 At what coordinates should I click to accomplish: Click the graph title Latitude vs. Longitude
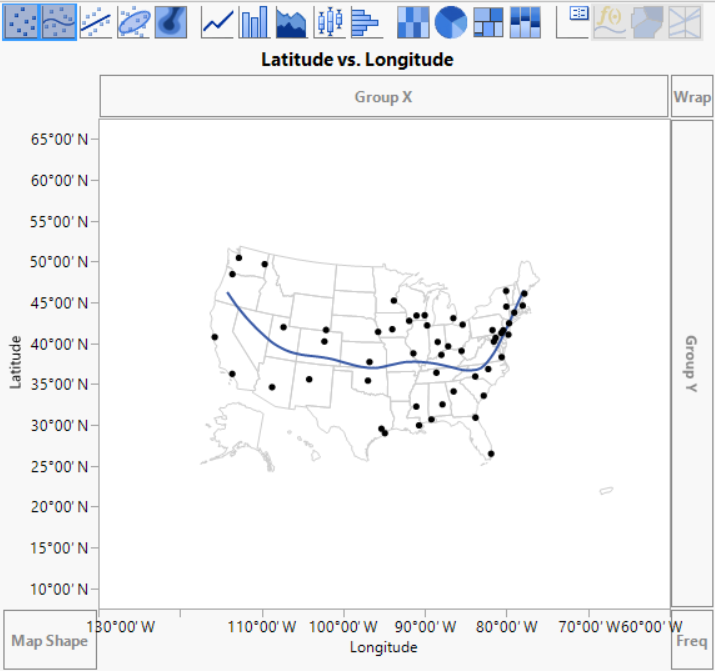[357, 60]
